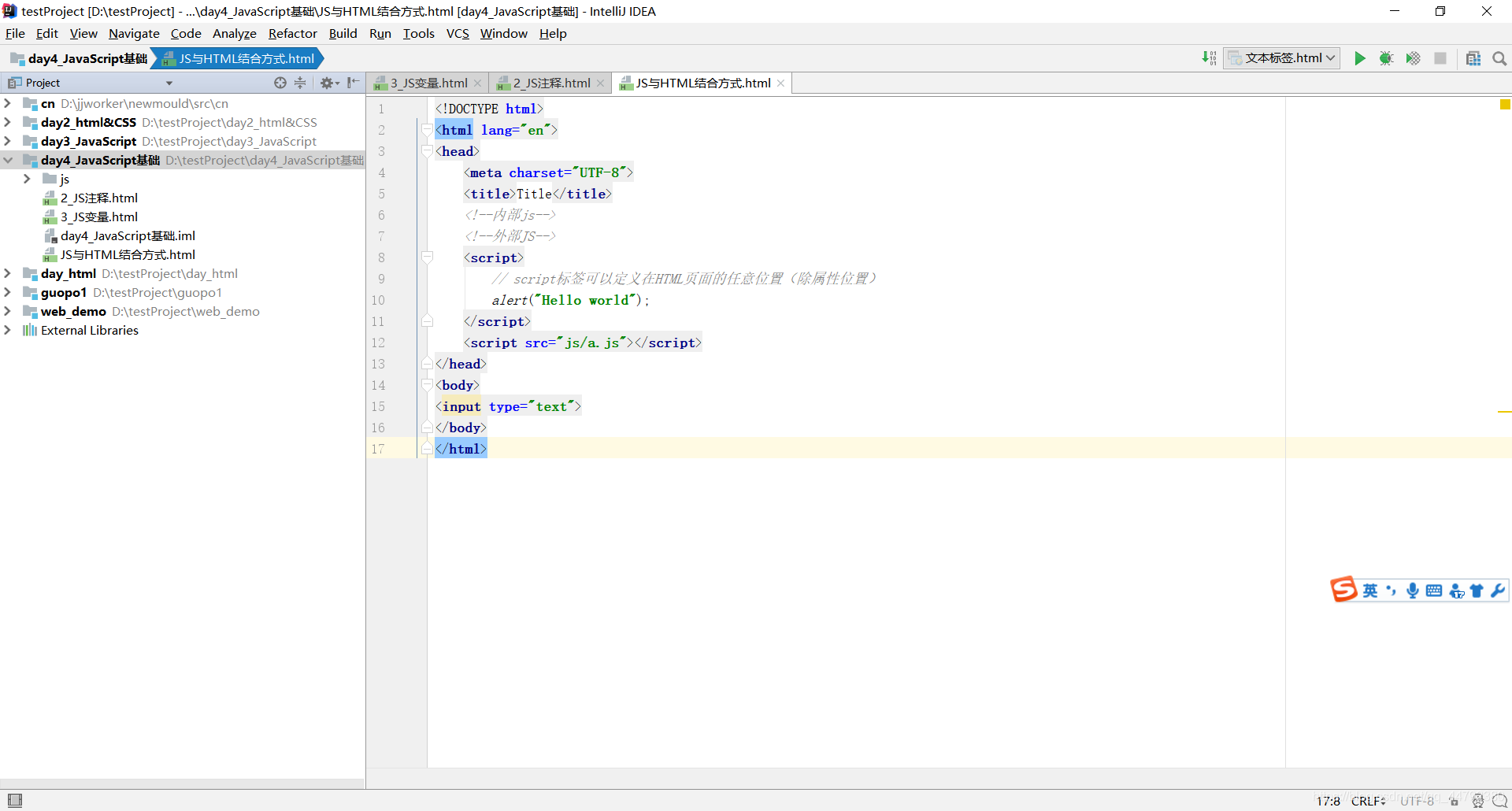Open Sogou user account icon
This screenshot has height=811, width=1512.
(1456, 591)
